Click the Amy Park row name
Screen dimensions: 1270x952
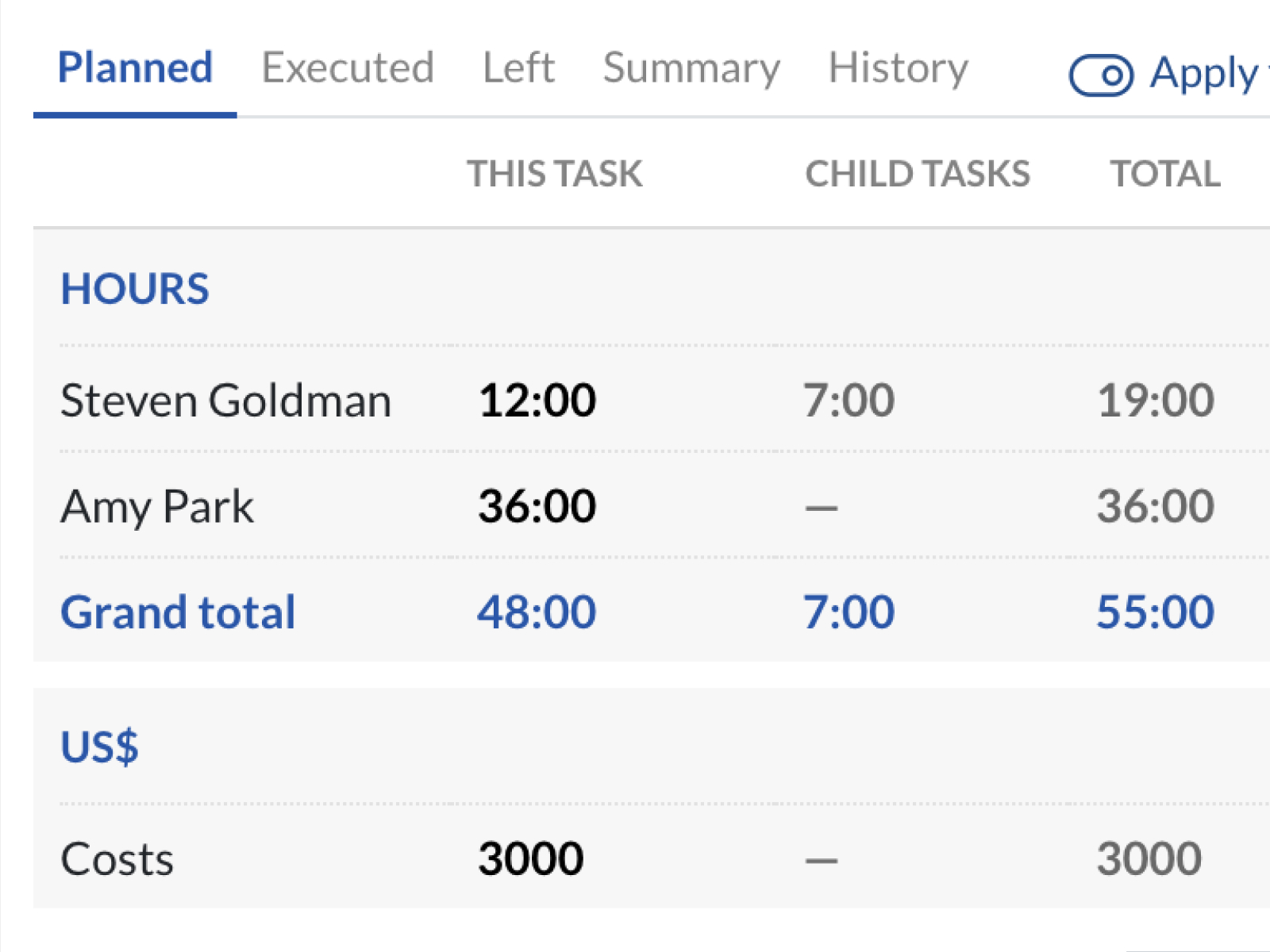[157, 506]
